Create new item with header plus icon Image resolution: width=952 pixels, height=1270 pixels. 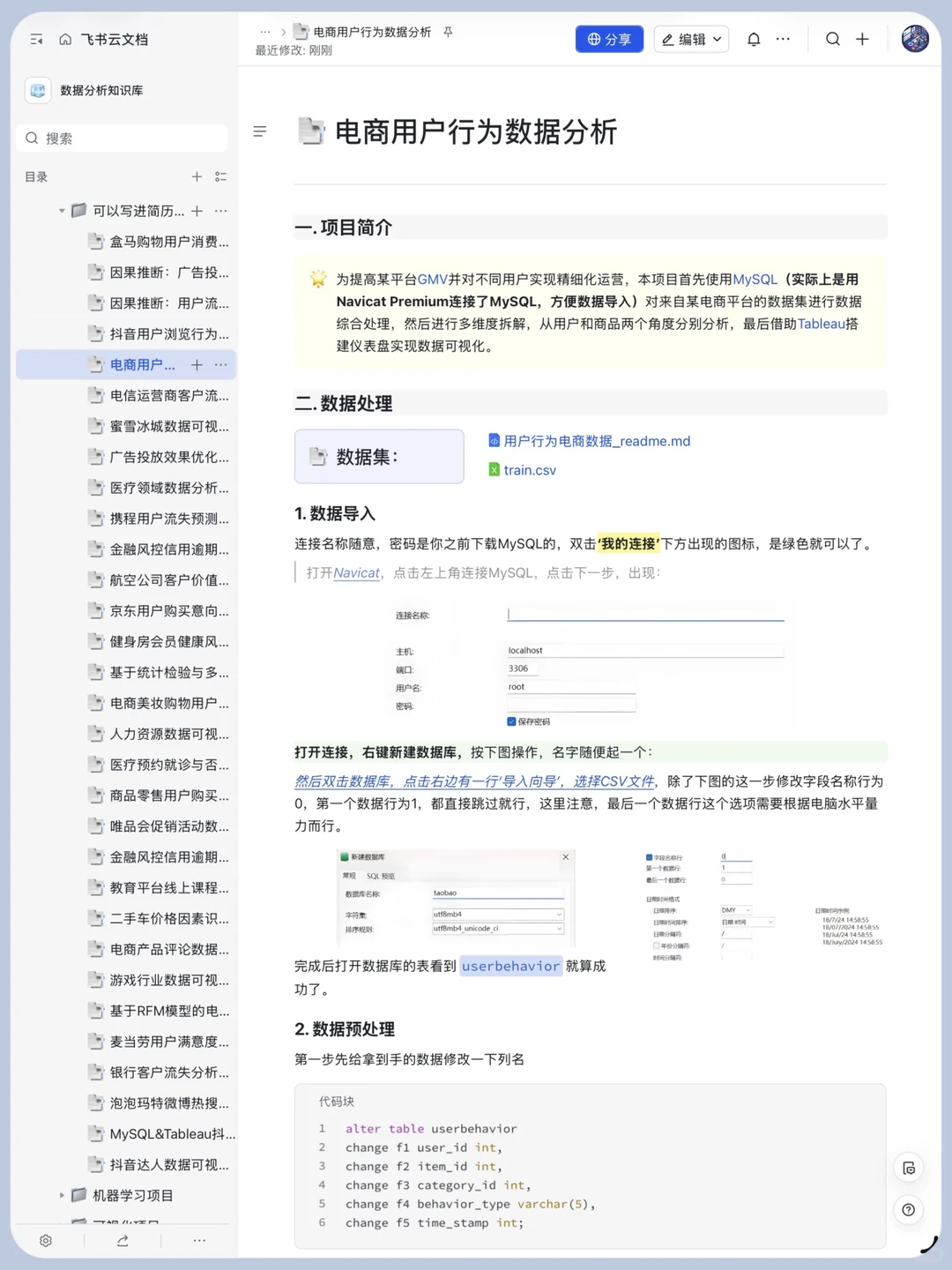tap(862, 39)
